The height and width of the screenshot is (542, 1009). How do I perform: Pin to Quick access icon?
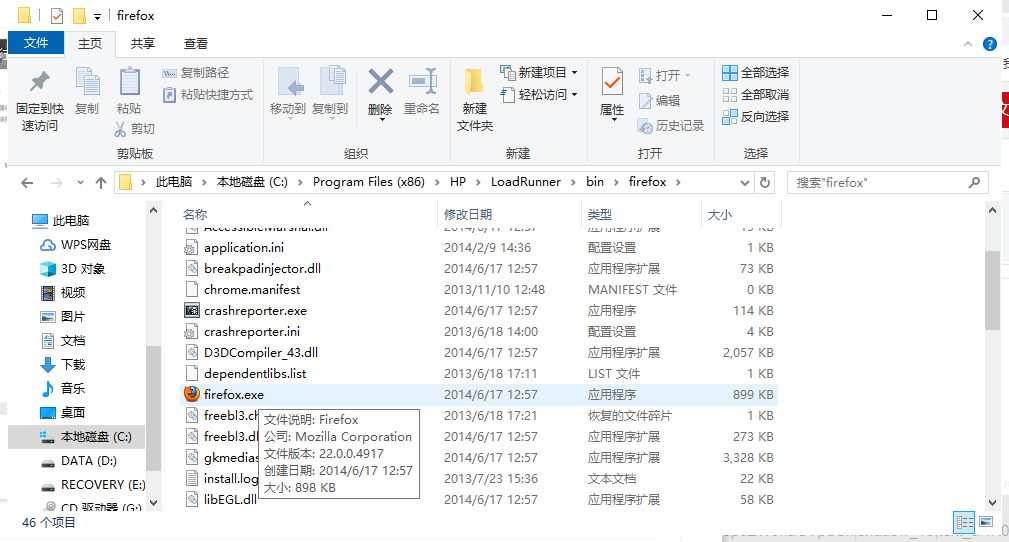40,82
